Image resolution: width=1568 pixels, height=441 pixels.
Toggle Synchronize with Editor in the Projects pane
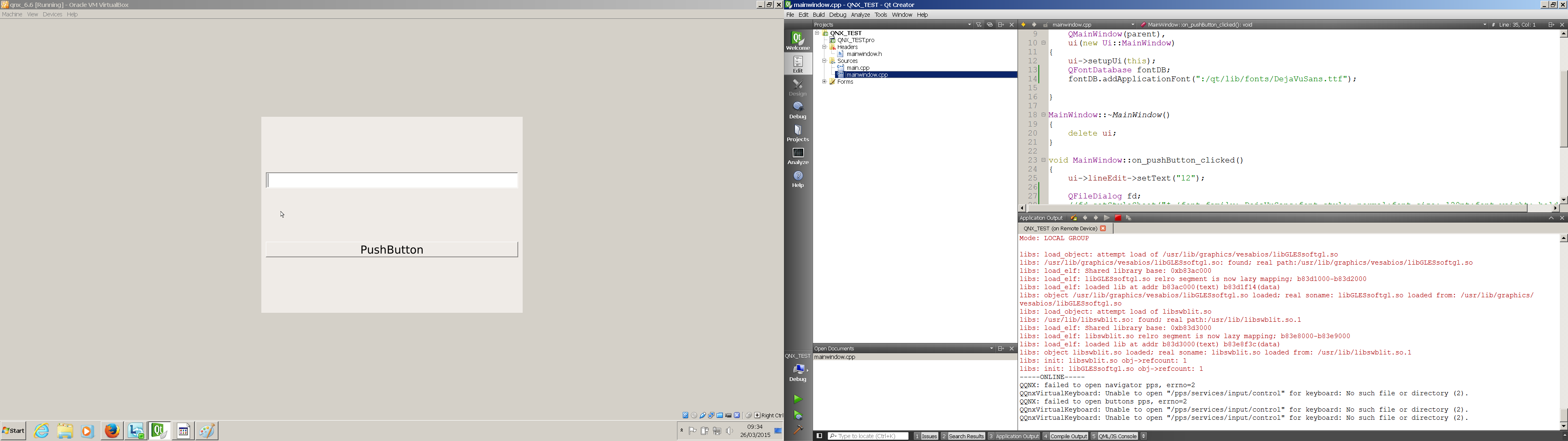click(990, 25)
